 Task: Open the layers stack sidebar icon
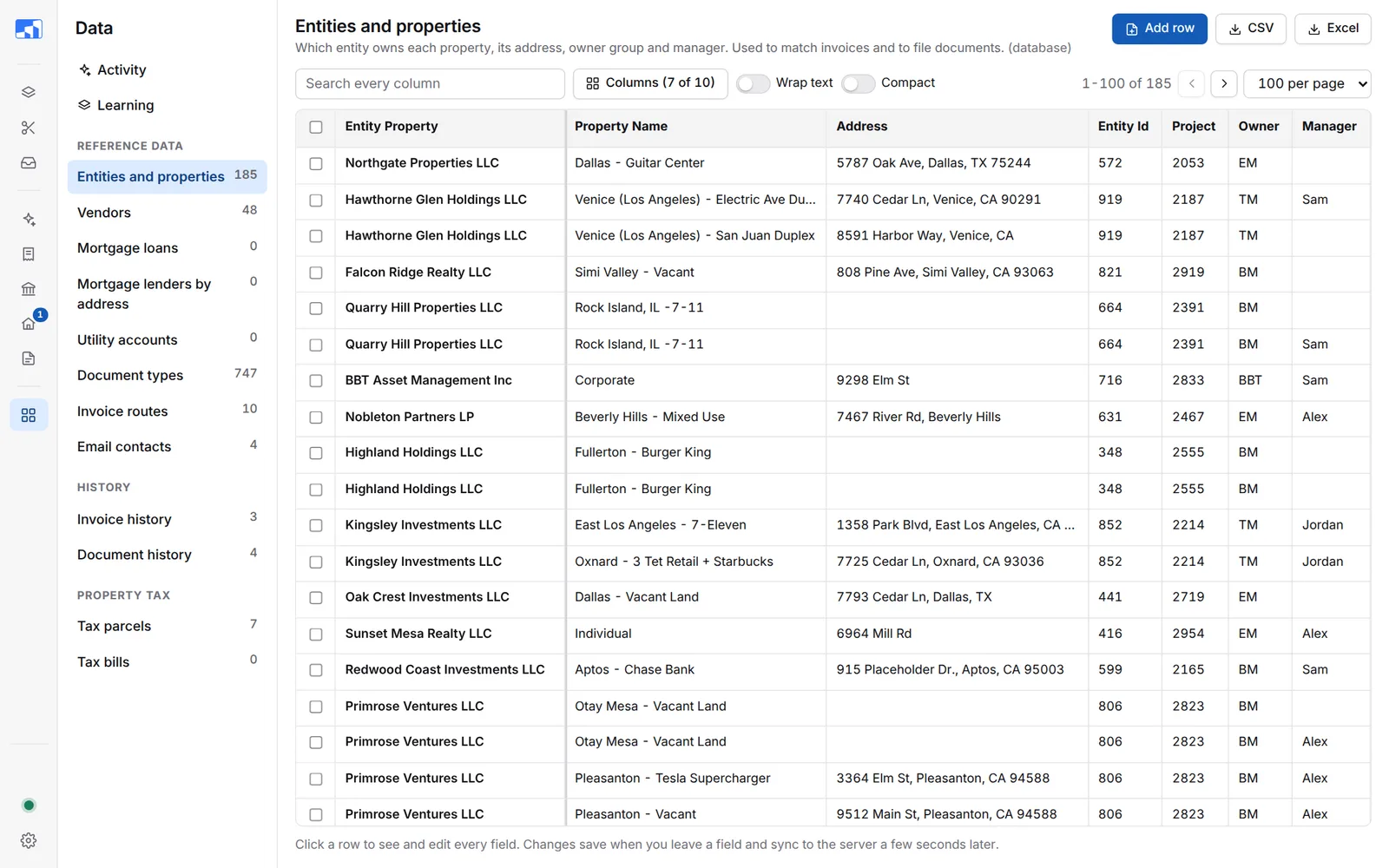pyautogui.click(x=29, y=92)
